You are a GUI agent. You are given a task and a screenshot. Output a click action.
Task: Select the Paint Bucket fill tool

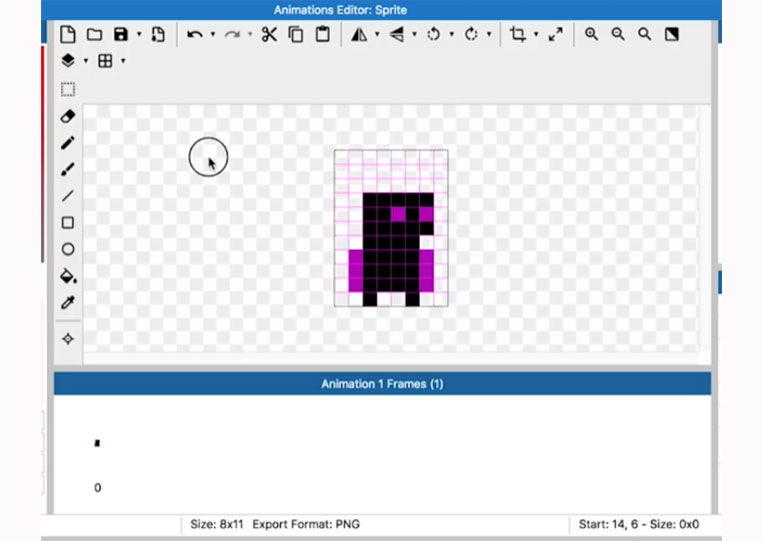(x=68, y=276)
